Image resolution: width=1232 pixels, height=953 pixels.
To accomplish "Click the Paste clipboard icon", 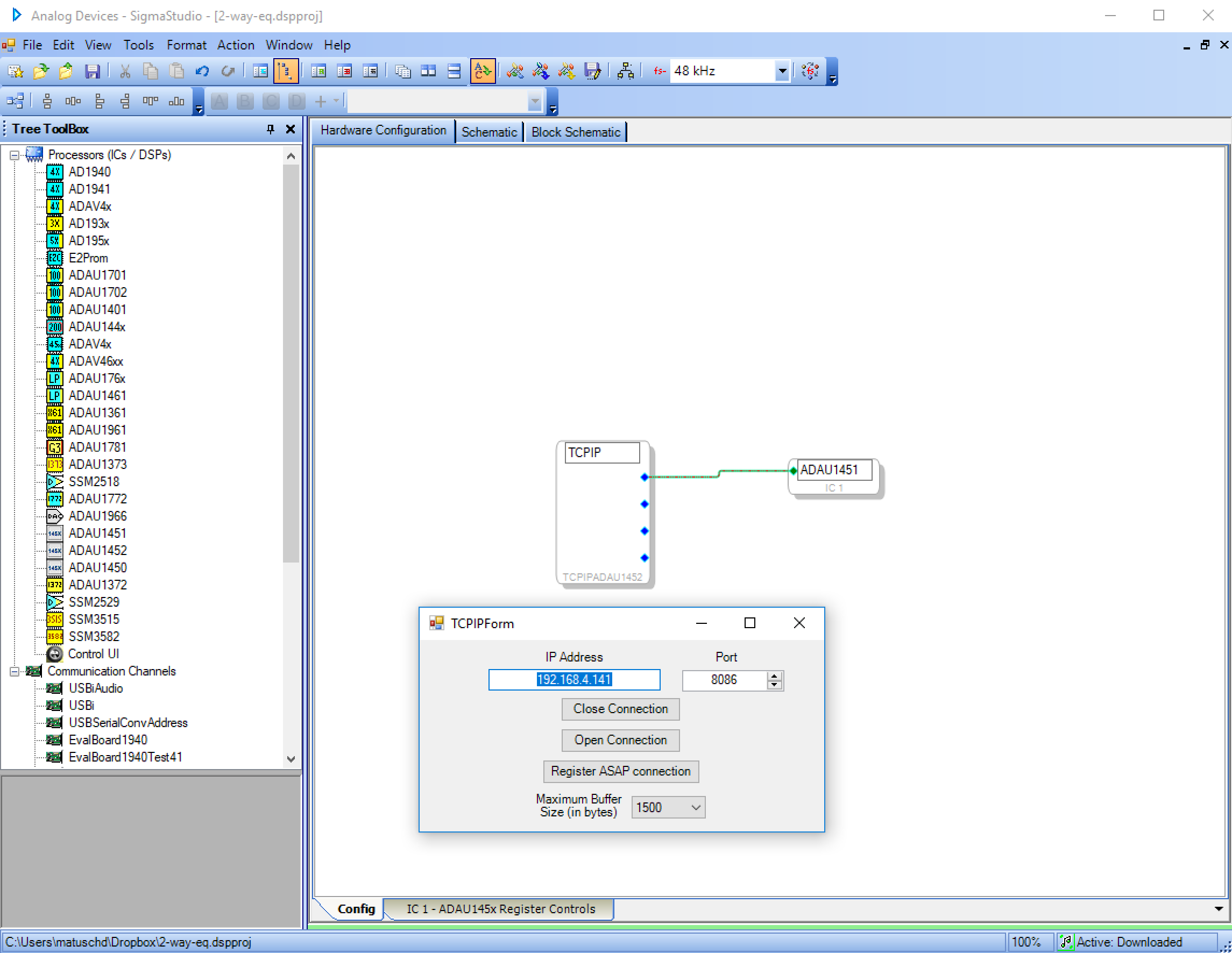I will tap(176, 71).
